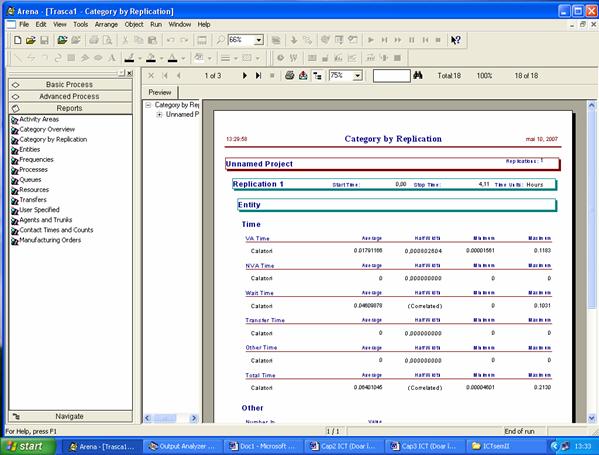Click the report search text field
Screen dimensions: 599x455
392,76
